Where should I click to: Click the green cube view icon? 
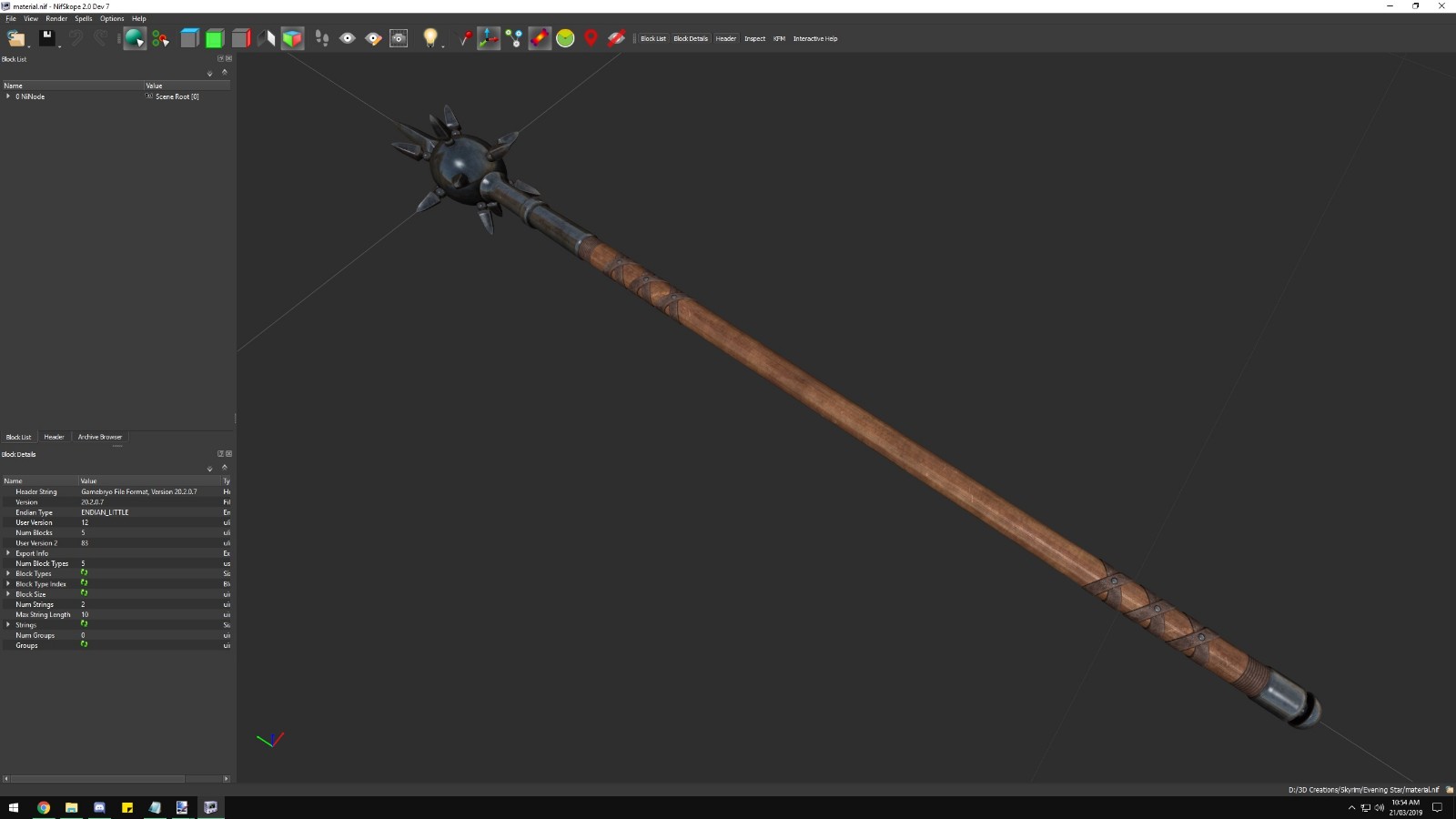[215, 38]
